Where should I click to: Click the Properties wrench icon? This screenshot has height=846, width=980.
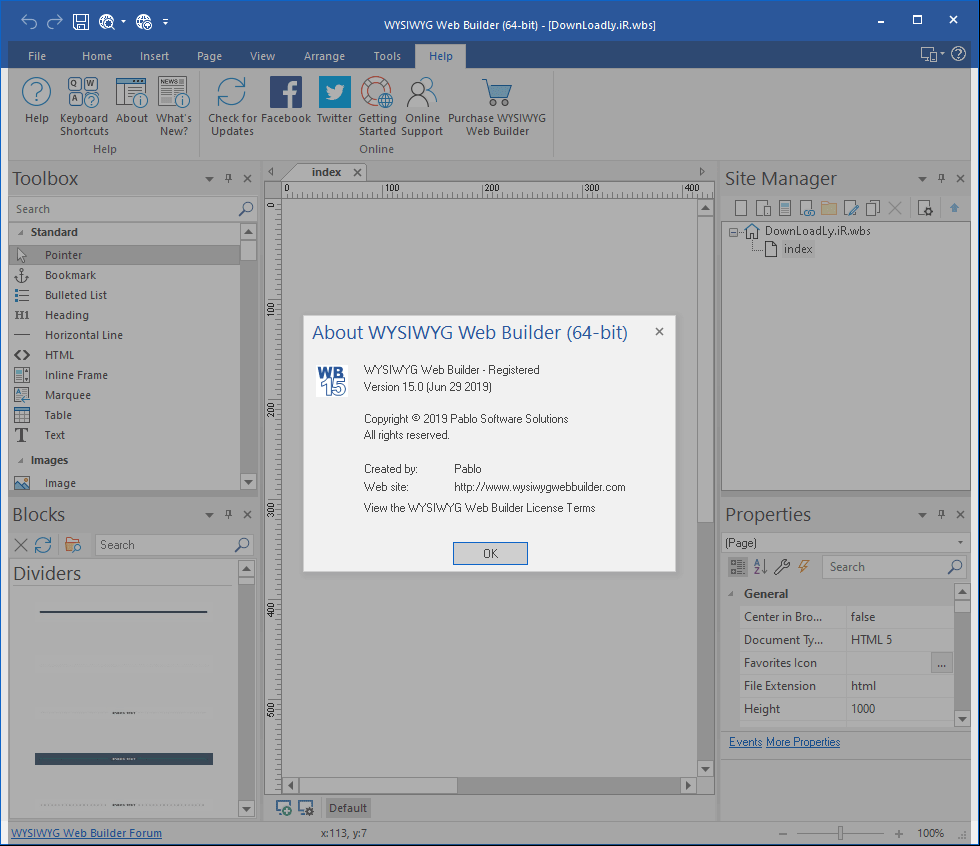point(781,567)
